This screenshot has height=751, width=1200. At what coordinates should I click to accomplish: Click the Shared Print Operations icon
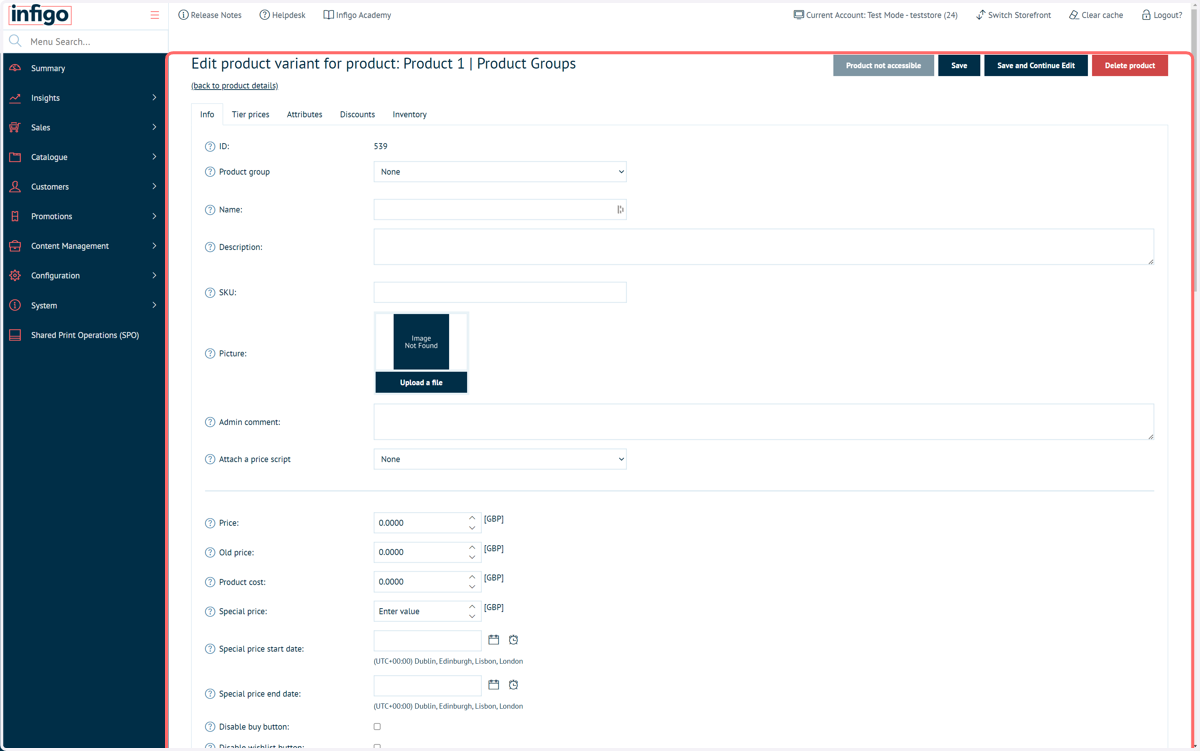15,335
